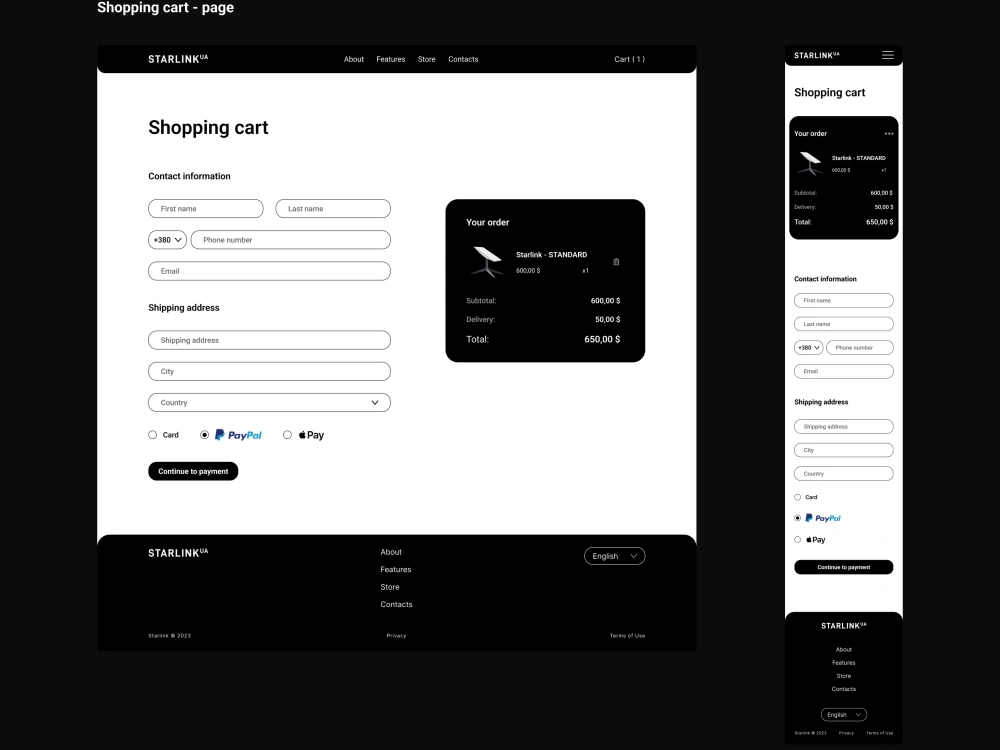
Task: Click the First name field on mobile
Action: click(x=844, y=300)
